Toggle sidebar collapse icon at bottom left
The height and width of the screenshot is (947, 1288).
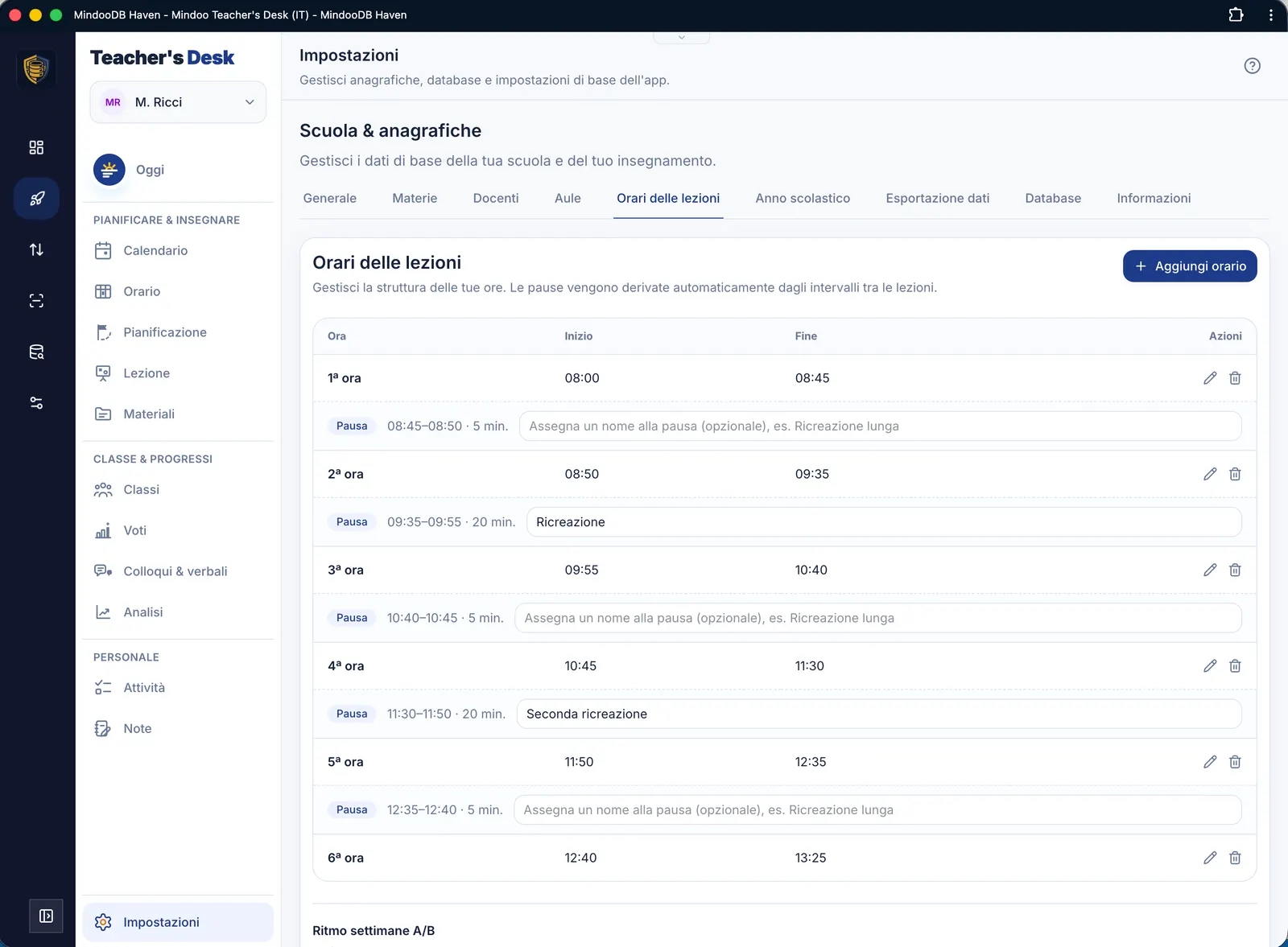[x=46, y=916]
